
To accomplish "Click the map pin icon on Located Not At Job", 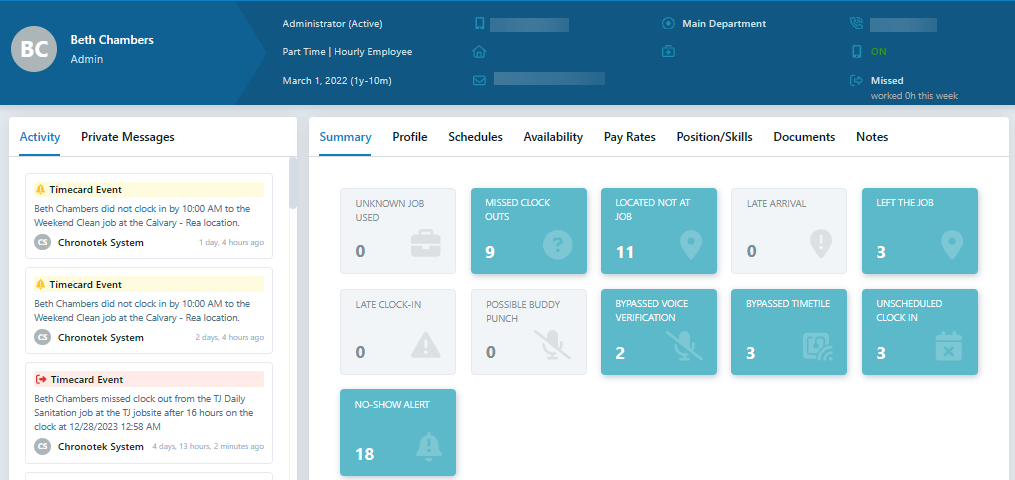I will tap(691, 245).
